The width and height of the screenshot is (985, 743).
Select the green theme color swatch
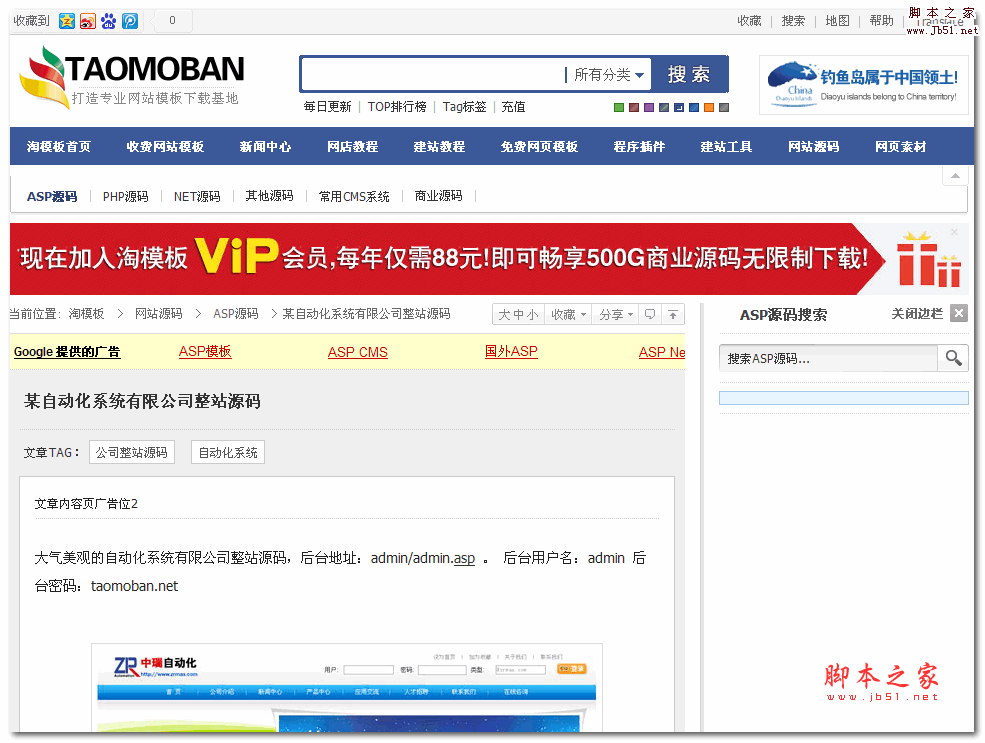tap(619, 107)
